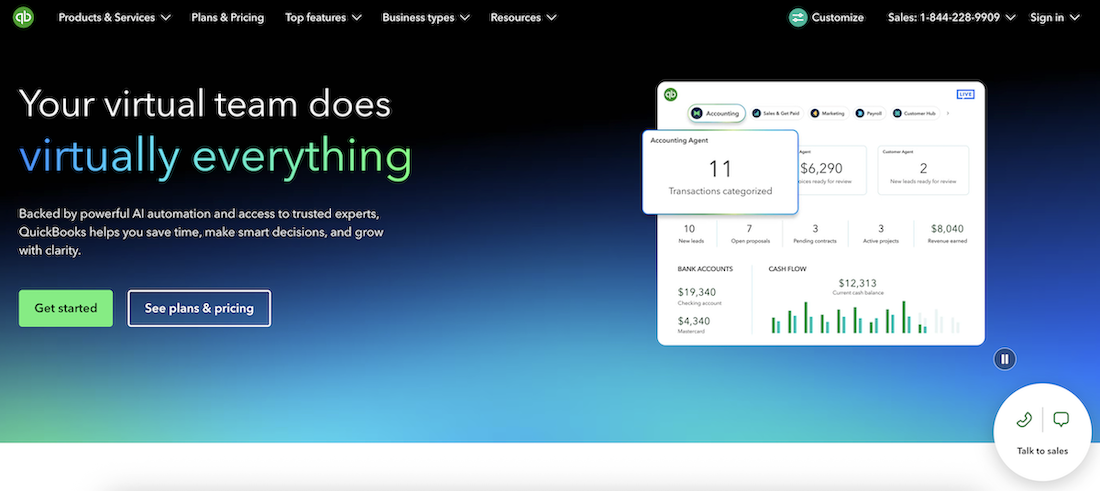Viewport: 1100px width, 491px height.
Task: Click the QuickBooks logo inside the dashboard preview
Action: click(671, 94)
